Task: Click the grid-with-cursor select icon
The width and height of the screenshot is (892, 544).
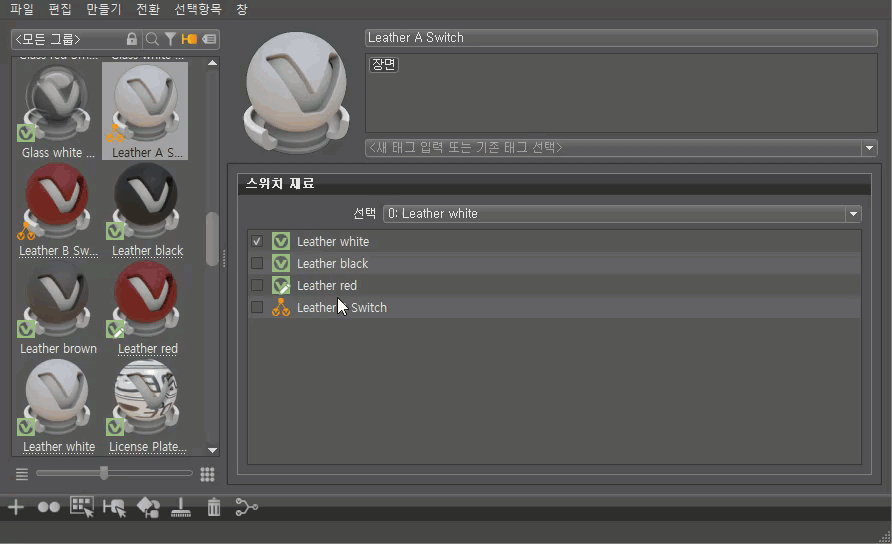Action: [82, 507]
